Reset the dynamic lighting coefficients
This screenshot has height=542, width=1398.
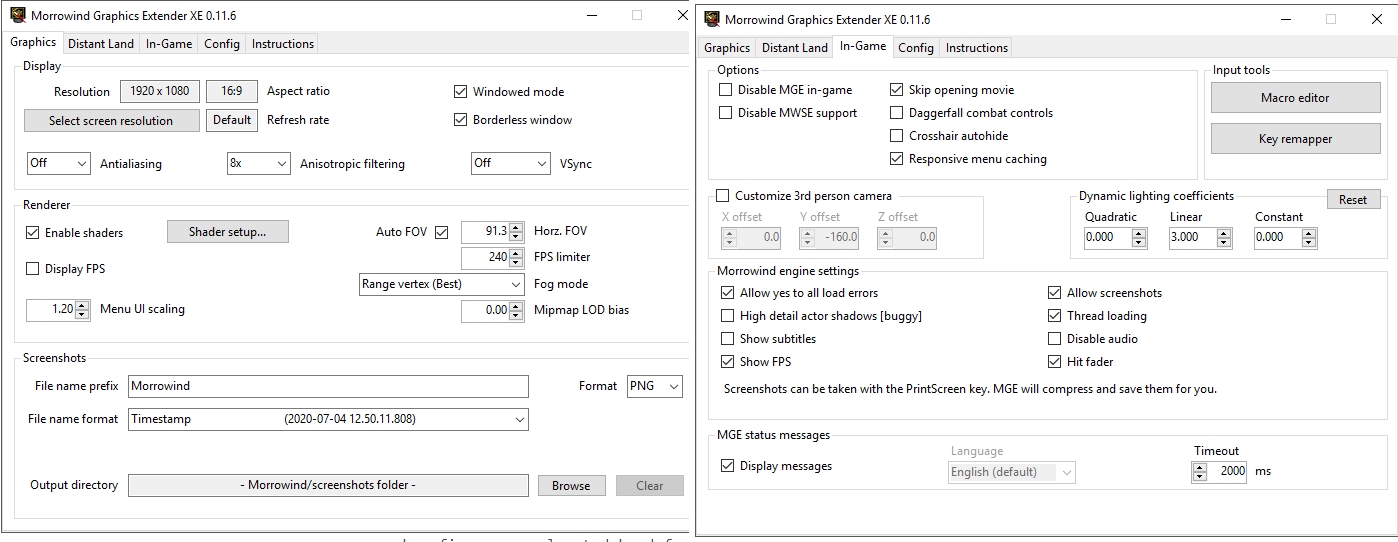[1352, 199]
